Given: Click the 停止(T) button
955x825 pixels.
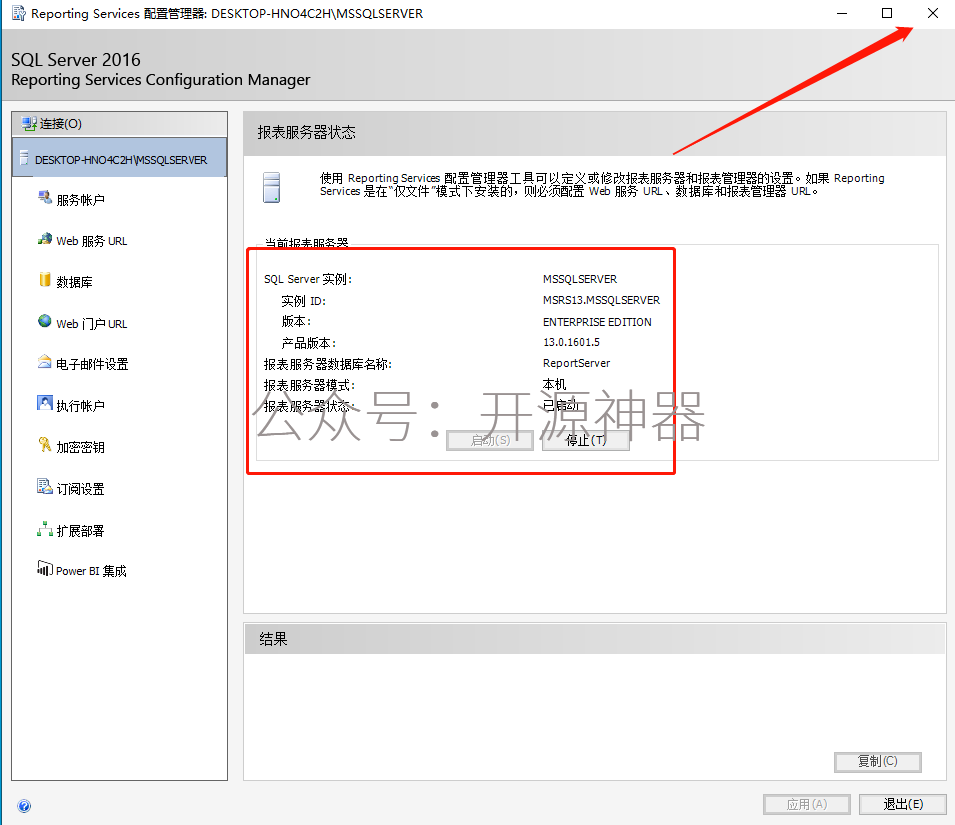Looking at the screenshot, I should 586,440.
